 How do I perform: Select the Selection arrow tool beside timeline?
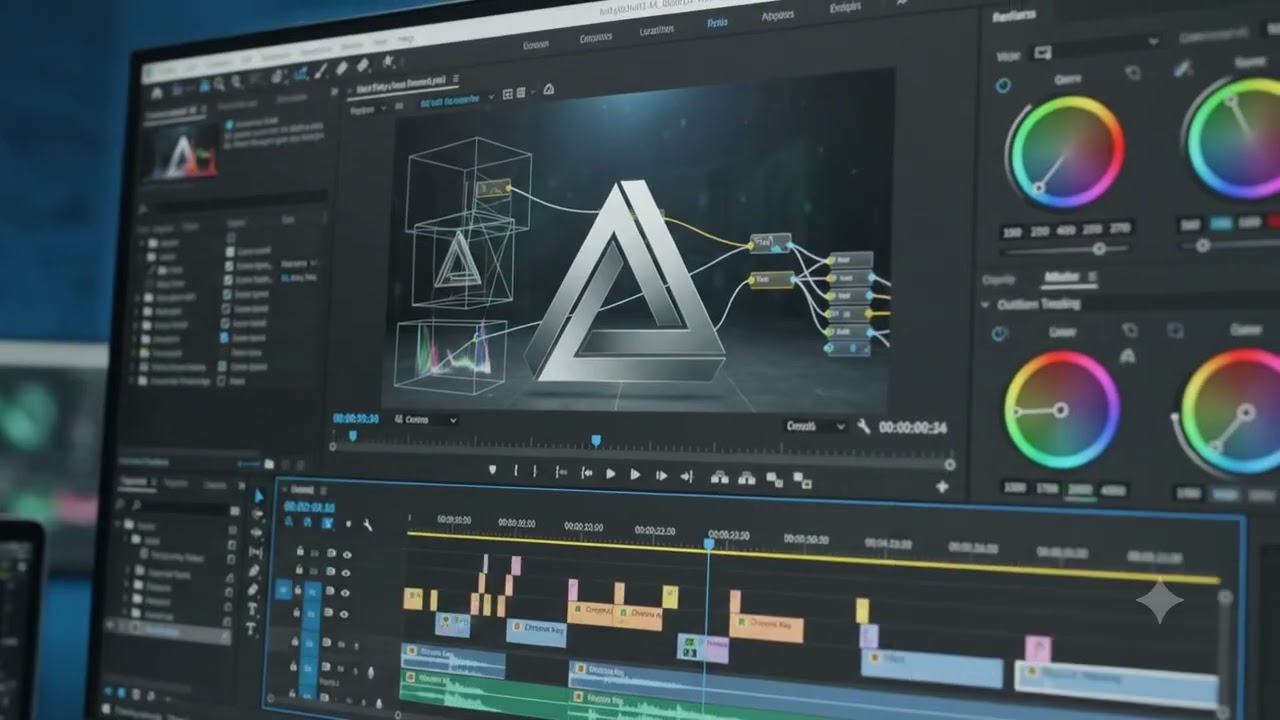pyautogui.click(x=259, y=496)
